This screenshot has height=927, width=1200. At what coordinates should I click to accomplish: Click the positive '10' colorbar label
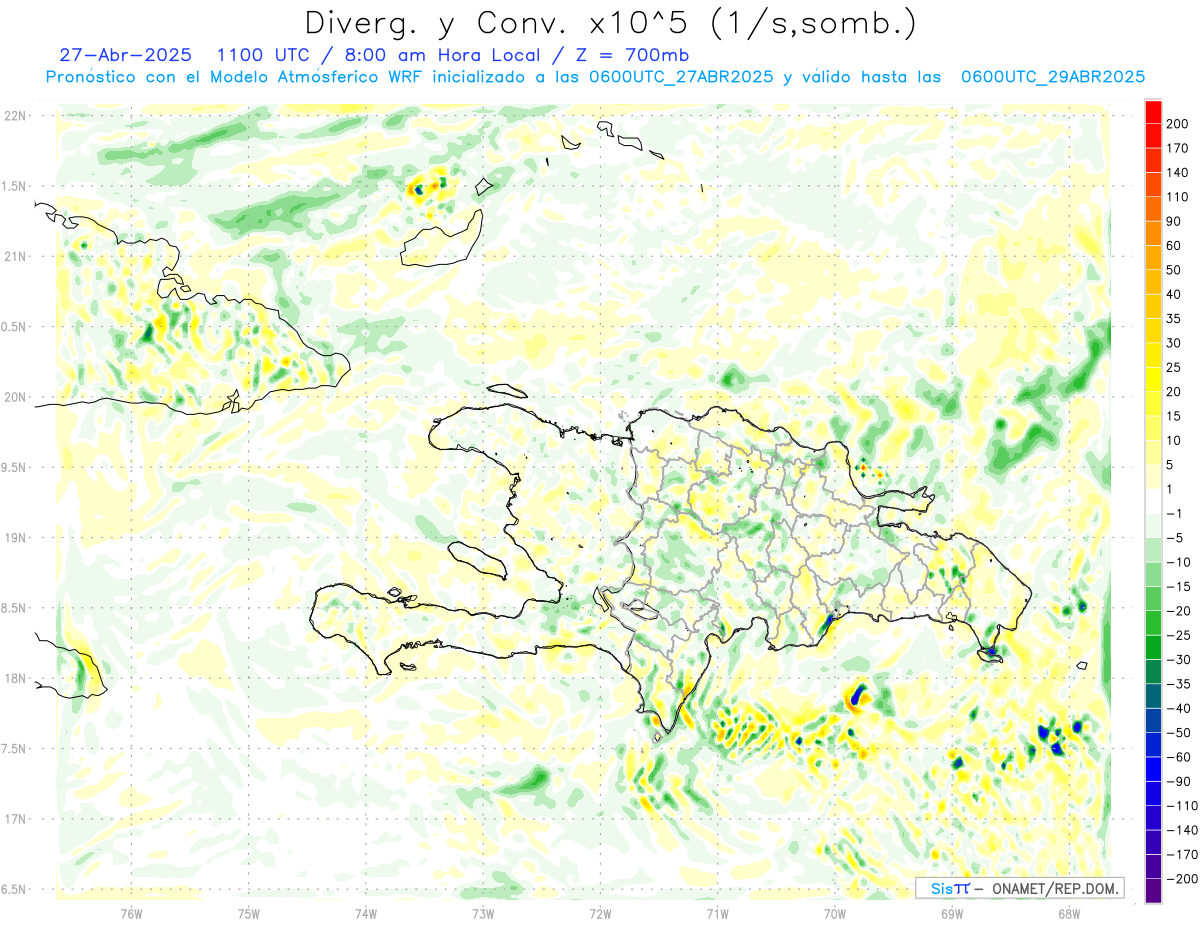[x=1173, y=441]
